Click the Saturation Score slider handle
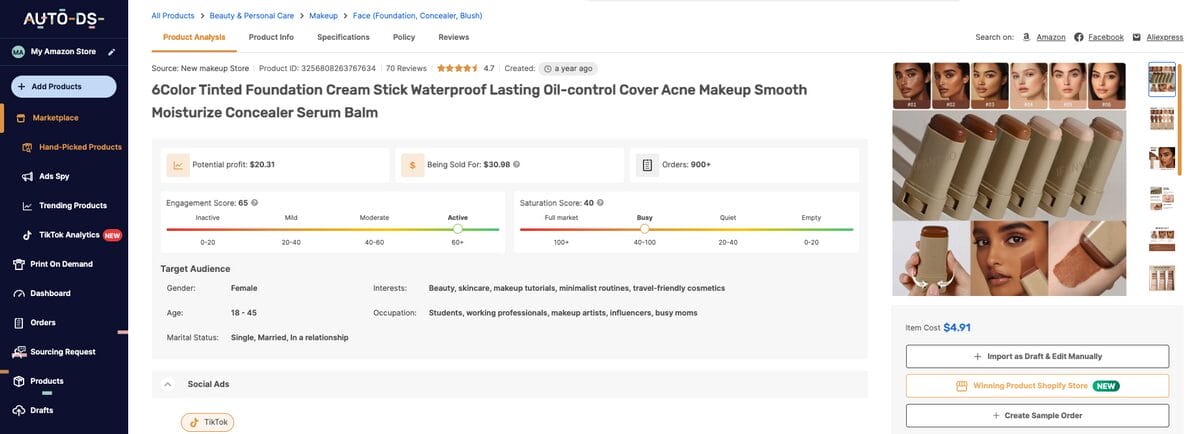The width and height of the screenshot is (1200, 434). (x=644, y=229)
